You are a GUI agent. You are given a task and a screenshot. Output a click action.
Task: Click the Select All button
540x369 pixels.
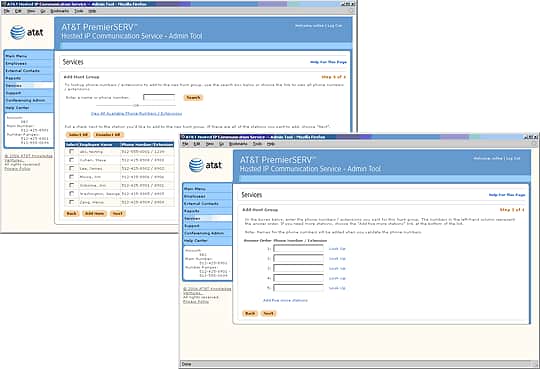click(78, 135)
